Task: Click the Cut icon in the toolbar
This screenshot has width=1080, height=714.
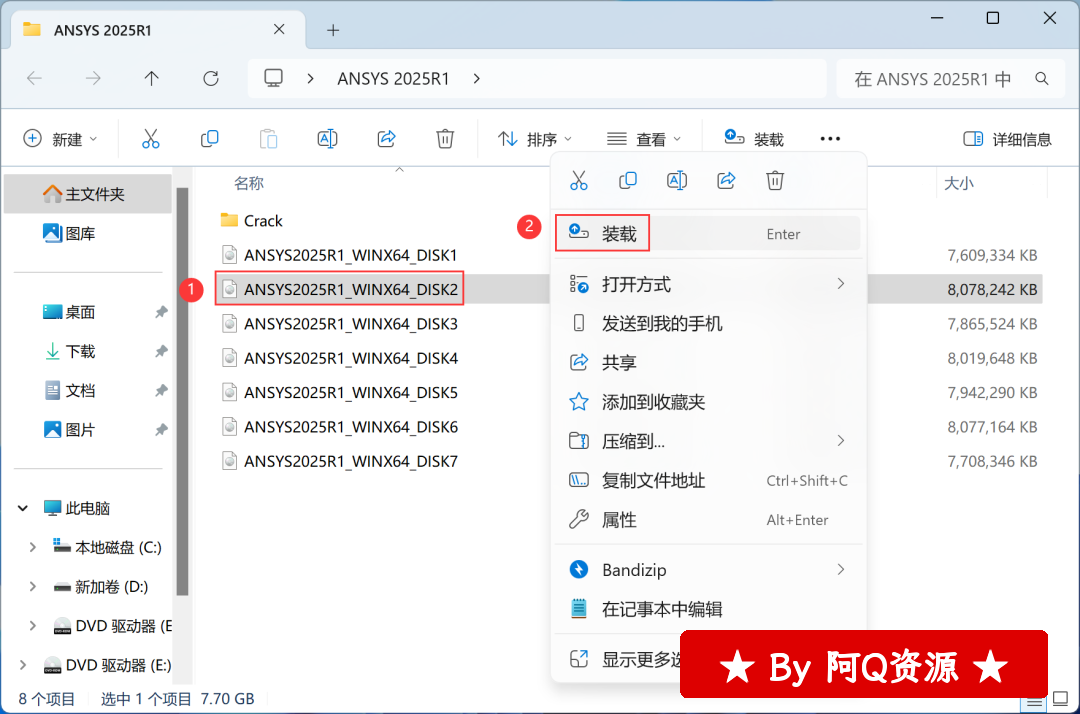Action: tap(150, 139)
